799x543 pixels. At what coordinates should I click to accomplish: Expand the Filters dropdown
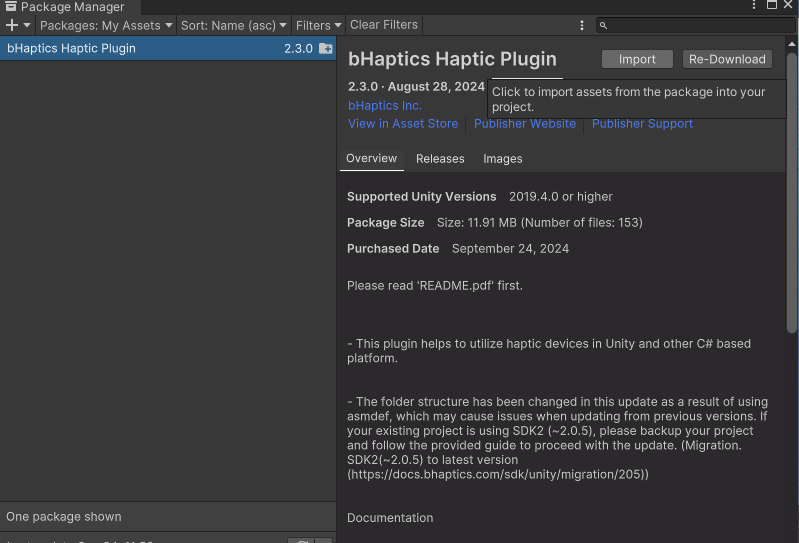318,25
